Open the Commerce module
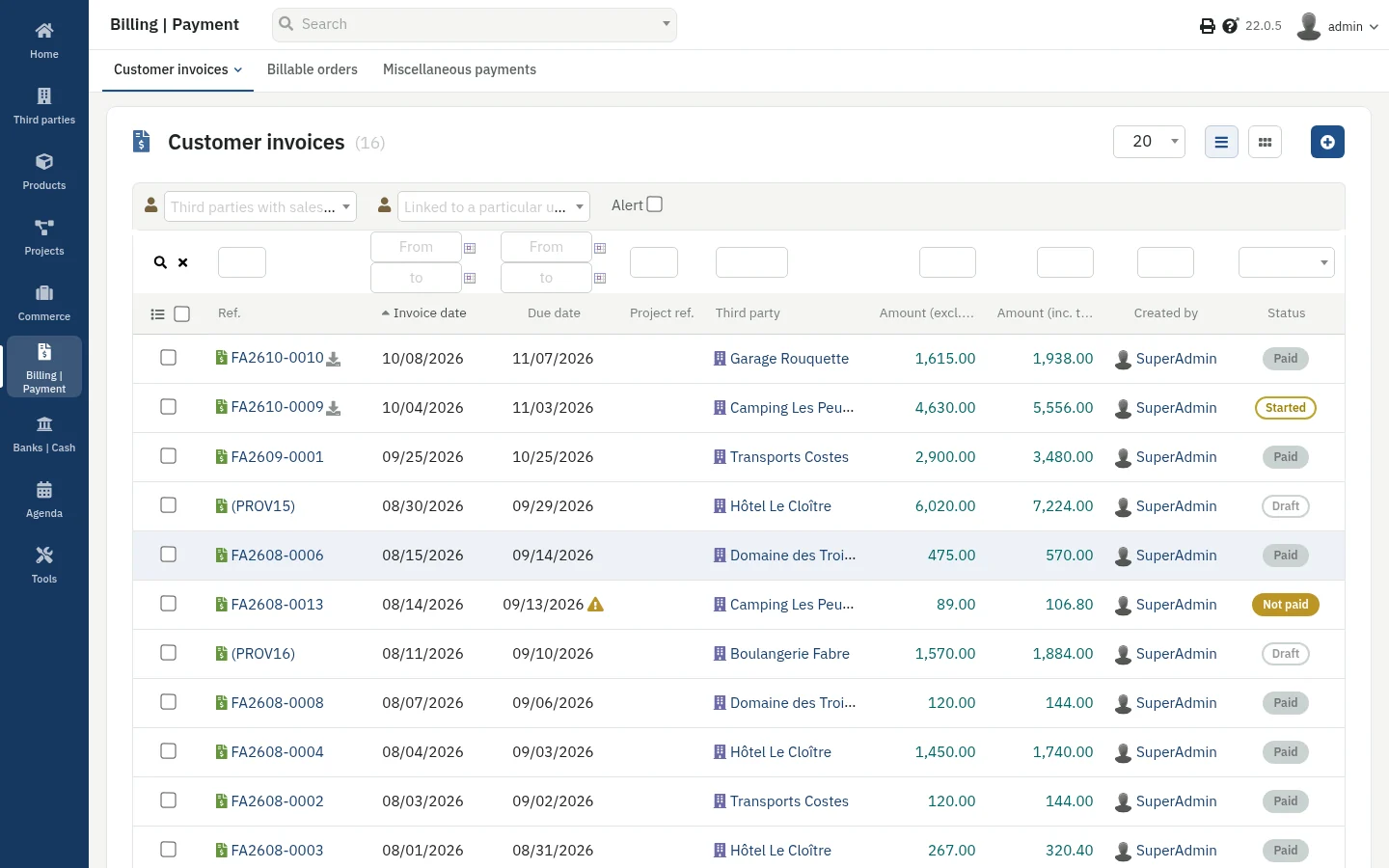This screenshot has height=868, width=1389. coord(44,303)
